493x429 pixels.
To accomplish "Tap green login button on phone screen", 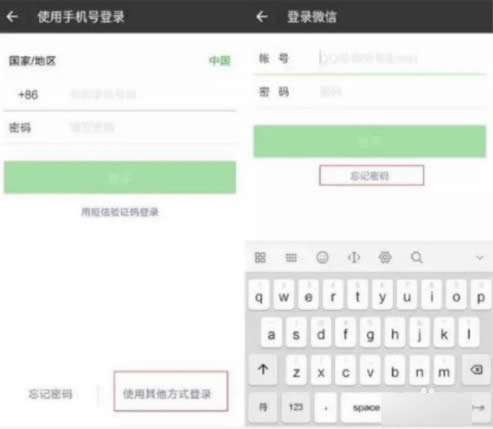I will pyautogui.click(x=120, y=177).
